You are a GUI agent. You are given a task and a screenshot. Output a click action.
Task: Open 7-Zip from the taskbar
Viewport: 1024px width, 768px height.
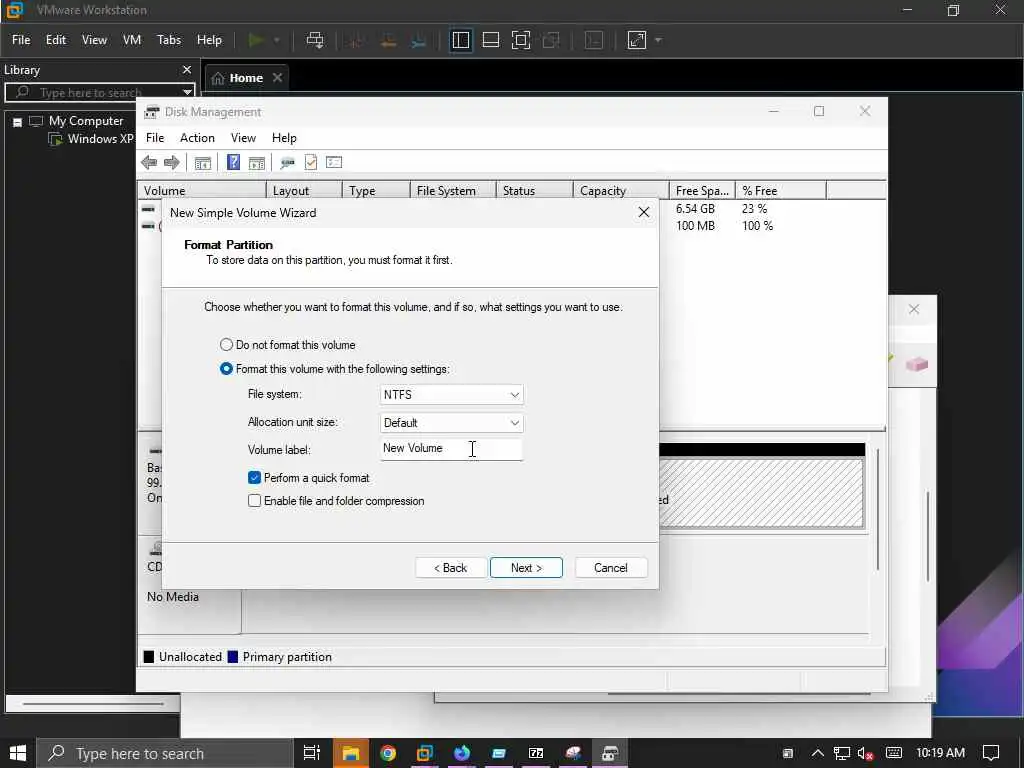click(x=536, y=753)
